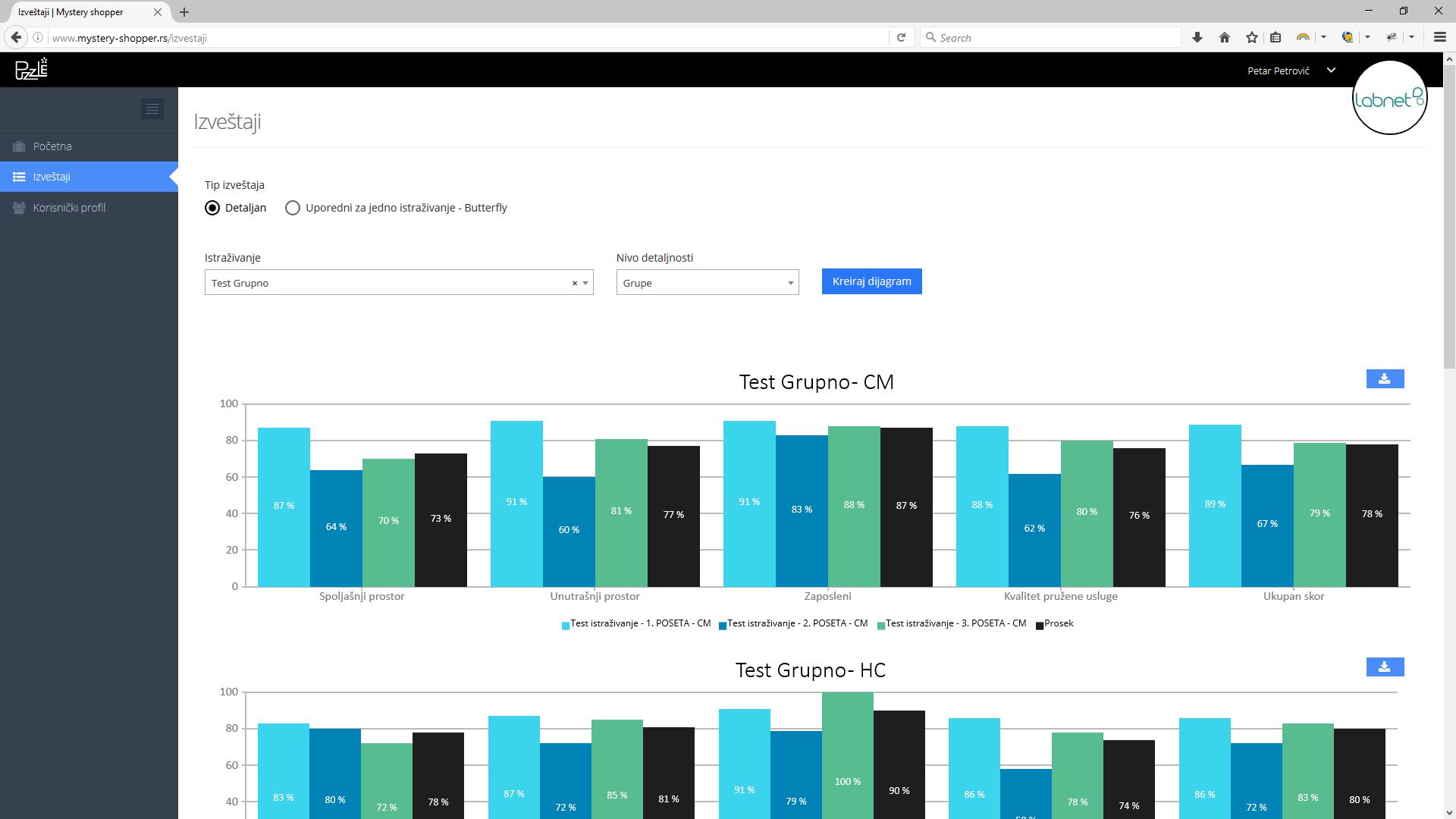Click the Test Grupno- CM chart title
This screenshot has height=819, width=1456.
tap(817, 382)
